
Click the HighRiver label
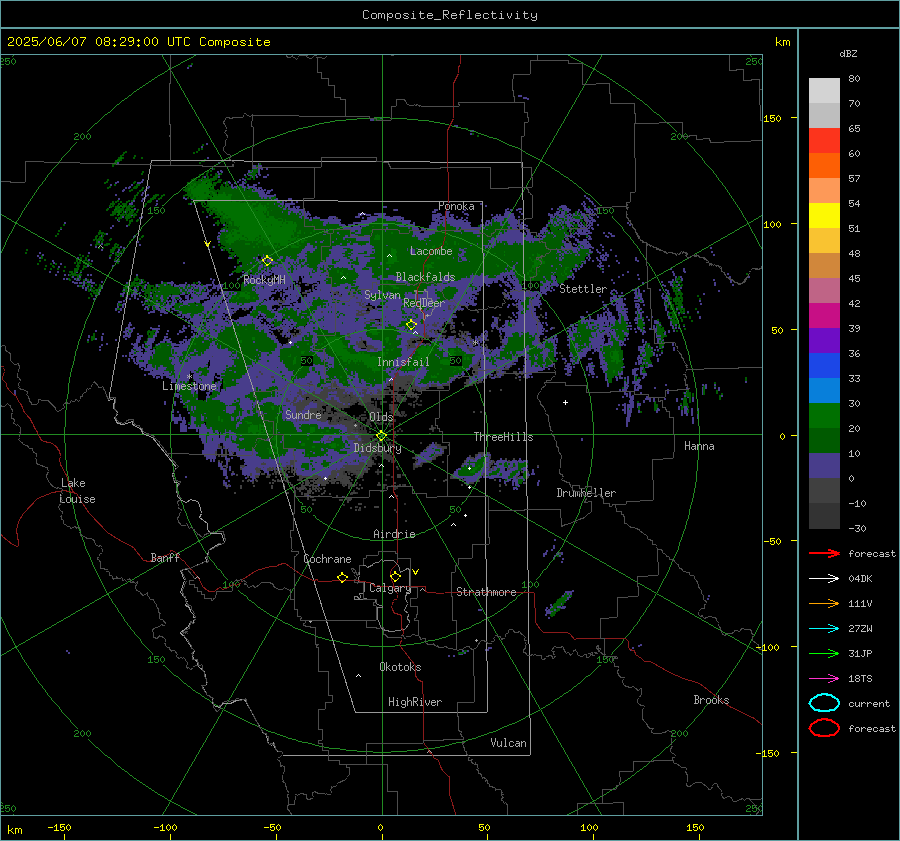pos(415,702)
